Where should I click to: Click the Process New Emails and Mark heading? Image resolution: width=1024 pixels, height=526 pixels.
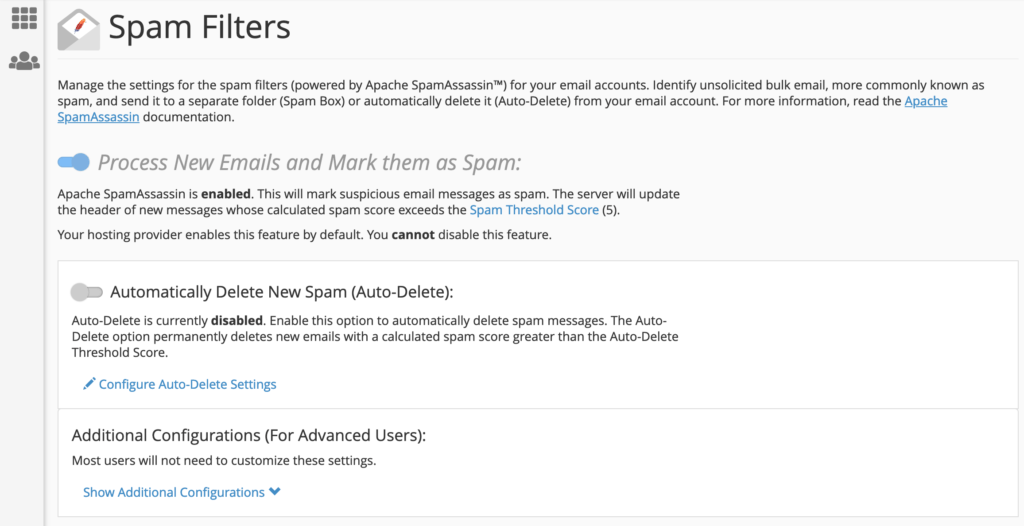[310, 163]
